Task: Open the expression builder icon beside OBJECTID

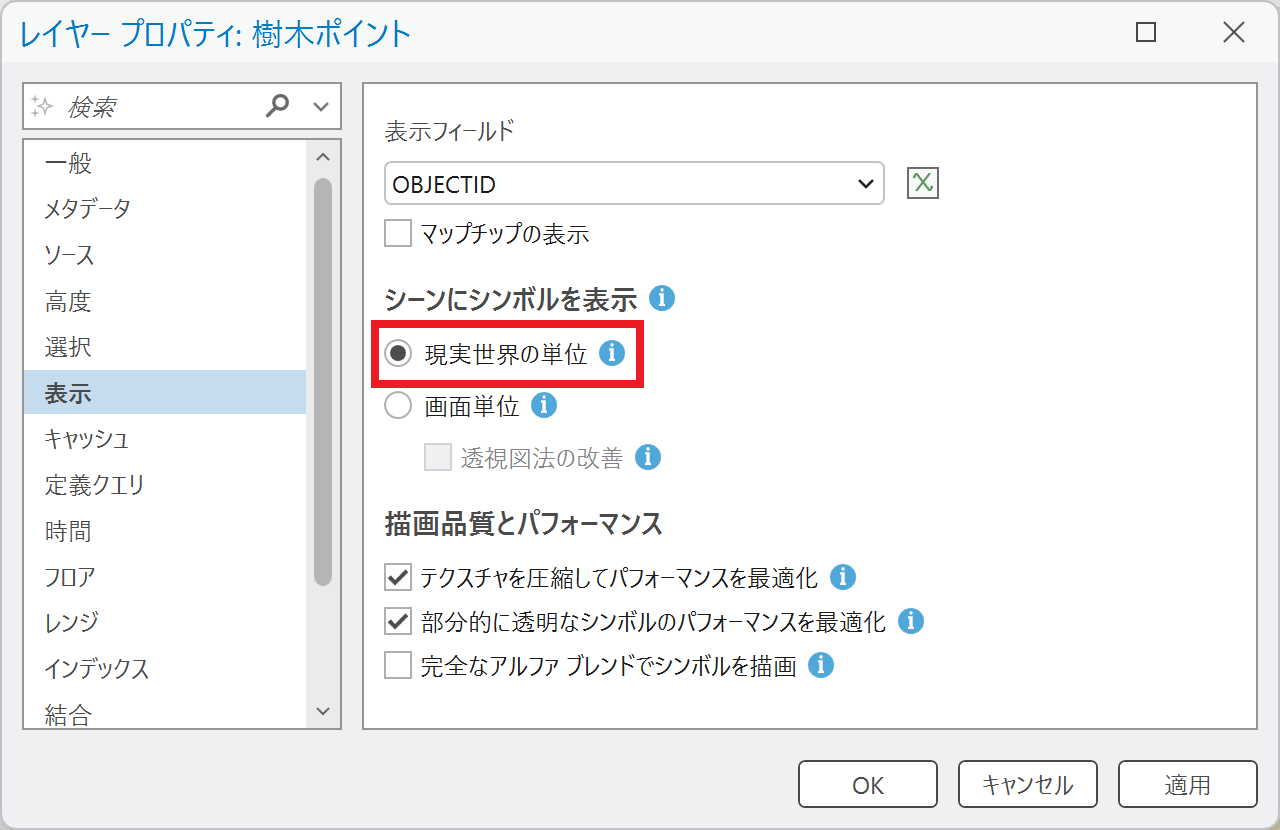Action: pos(923,183)
